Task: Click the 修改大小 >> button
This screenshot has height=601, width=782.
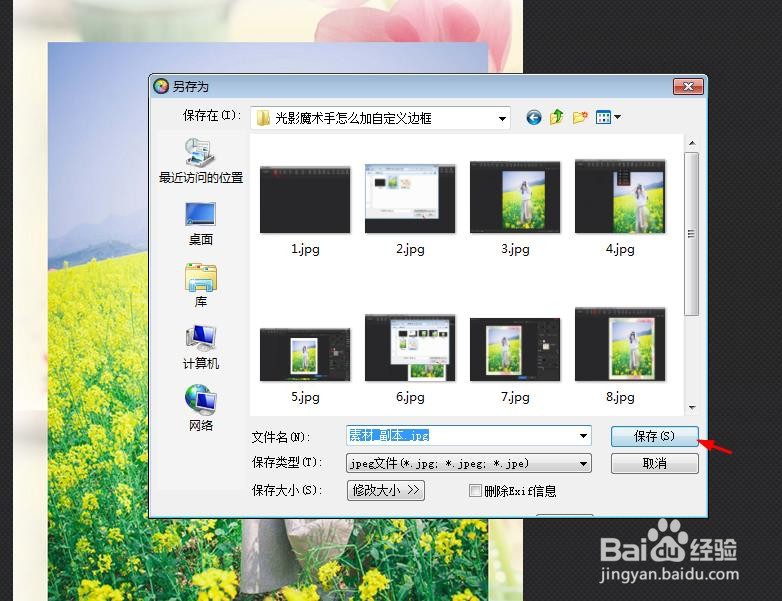Action: click(386, 490)
